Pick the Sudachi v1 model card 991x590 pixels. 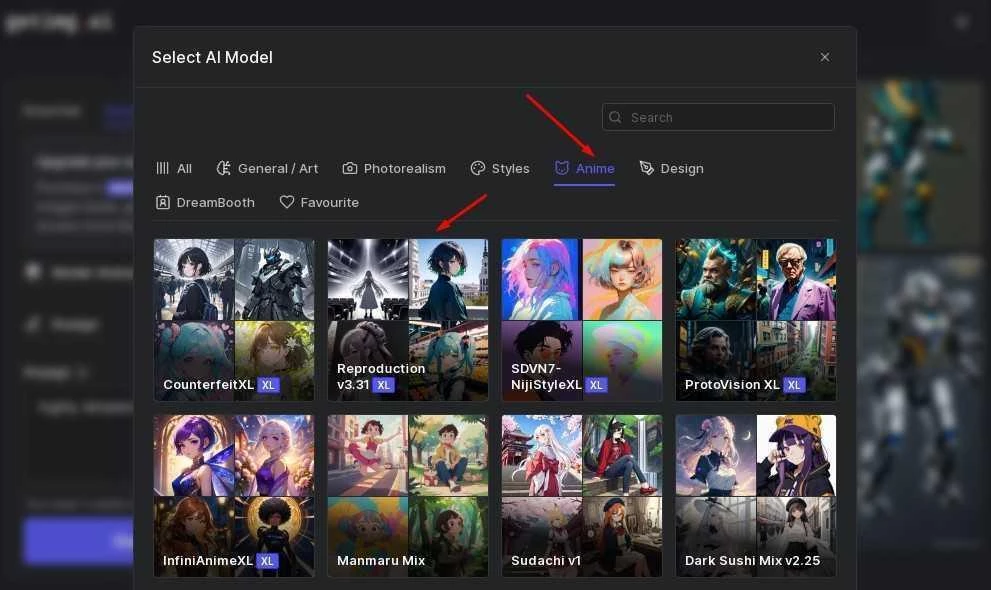point(581,496)
